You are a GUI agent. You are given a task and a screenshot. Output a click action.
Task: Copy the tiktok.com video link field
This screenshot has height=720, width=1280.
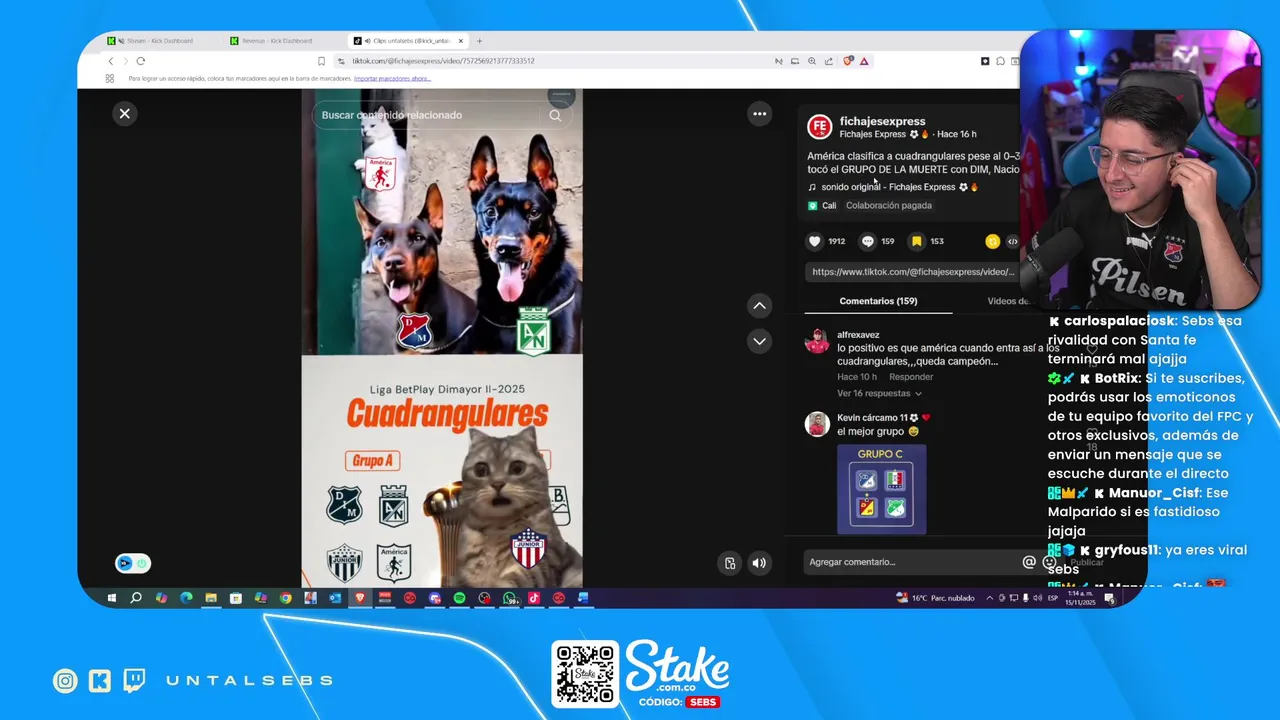coord(912,272)
